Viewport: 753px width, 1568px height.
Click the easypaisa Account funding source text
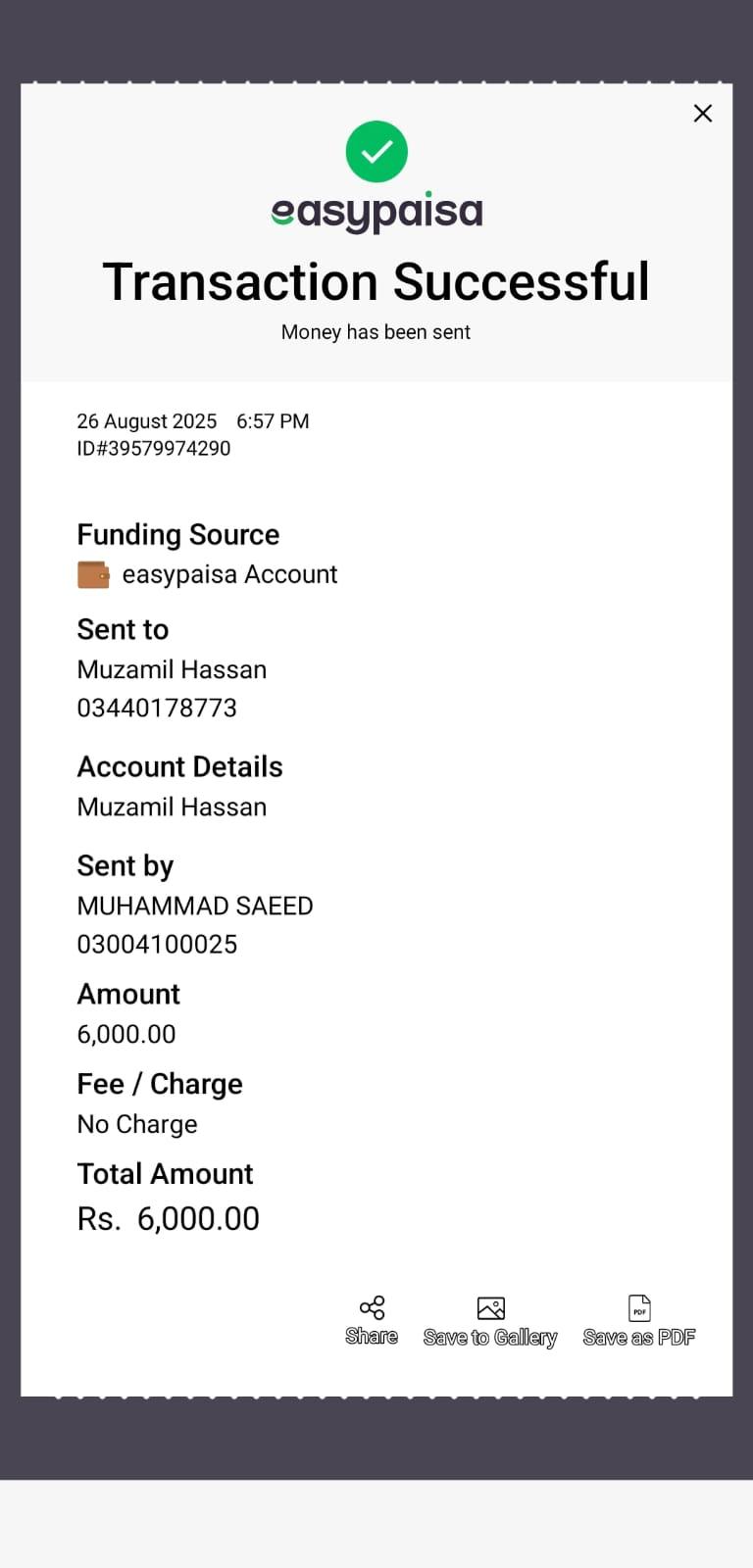[229, 574]
